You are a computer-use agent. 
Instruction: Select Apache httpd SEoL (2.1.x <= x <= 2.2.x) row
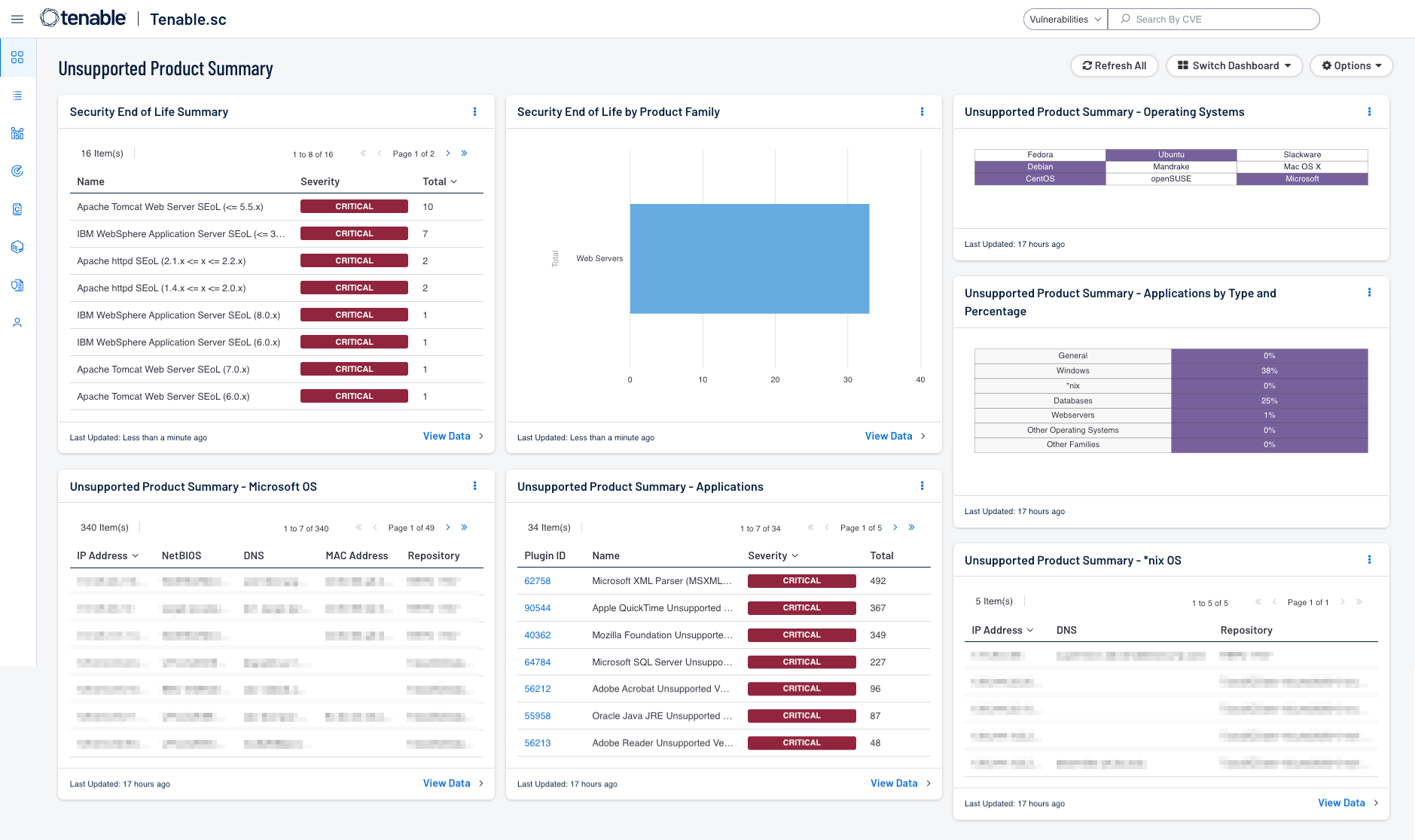pos(276,260)
